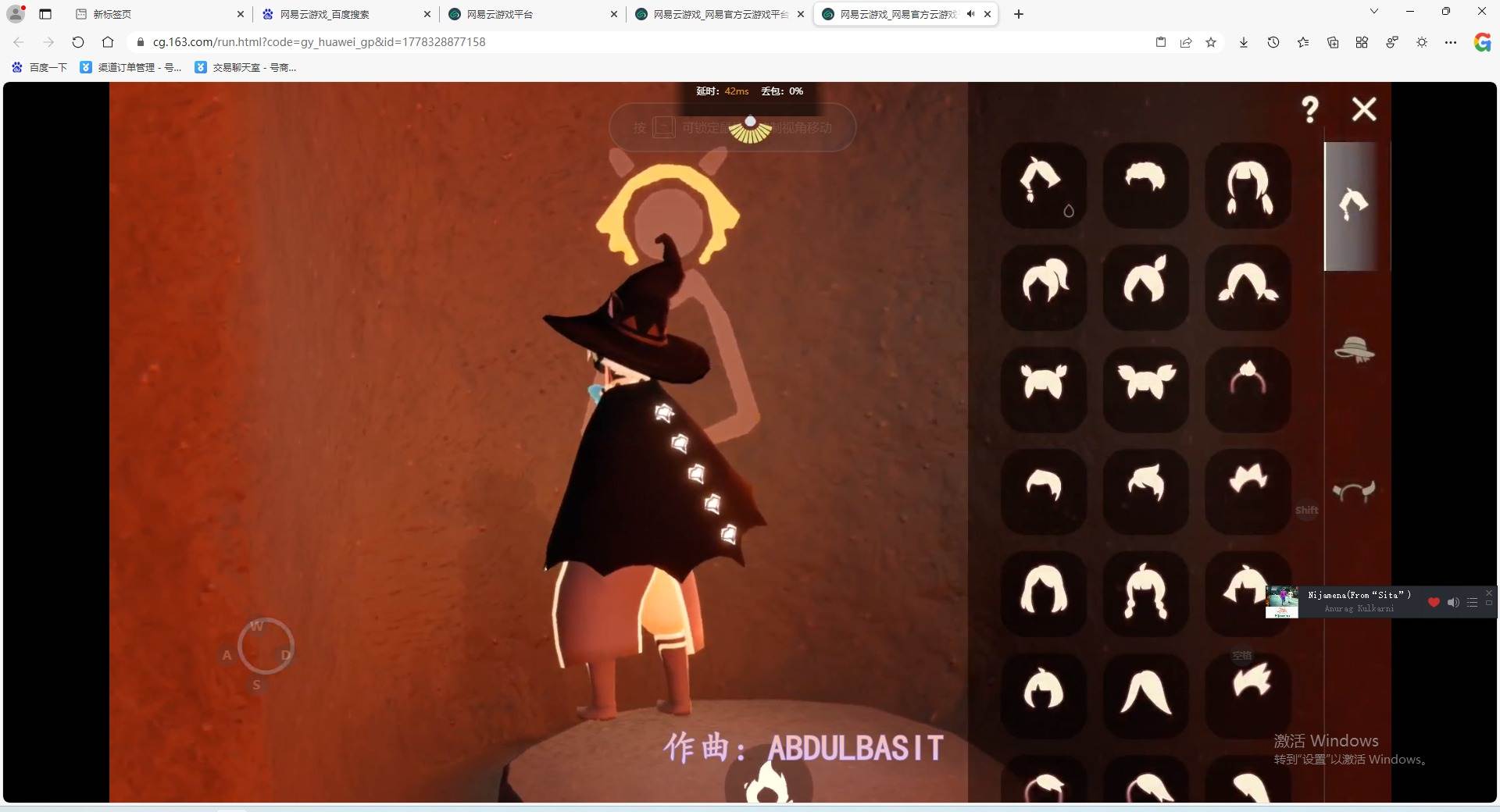Image resolution: width=1500 pixels, height=812 pixels.
Task: Click the WASD virtual joystick circle
Action: (x=266, y=646)
